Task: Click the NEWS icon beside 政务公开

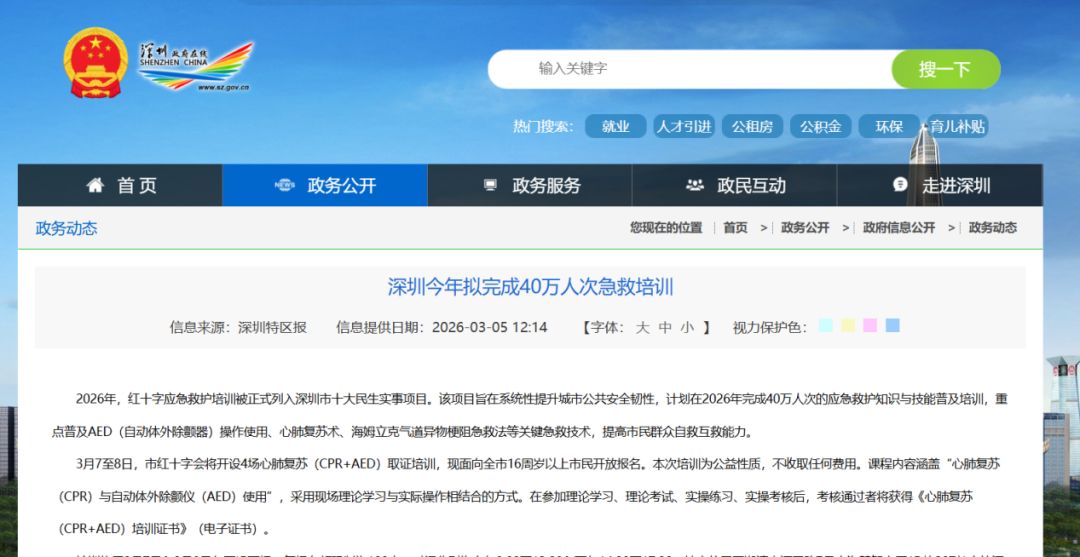Action: [284, 185]
